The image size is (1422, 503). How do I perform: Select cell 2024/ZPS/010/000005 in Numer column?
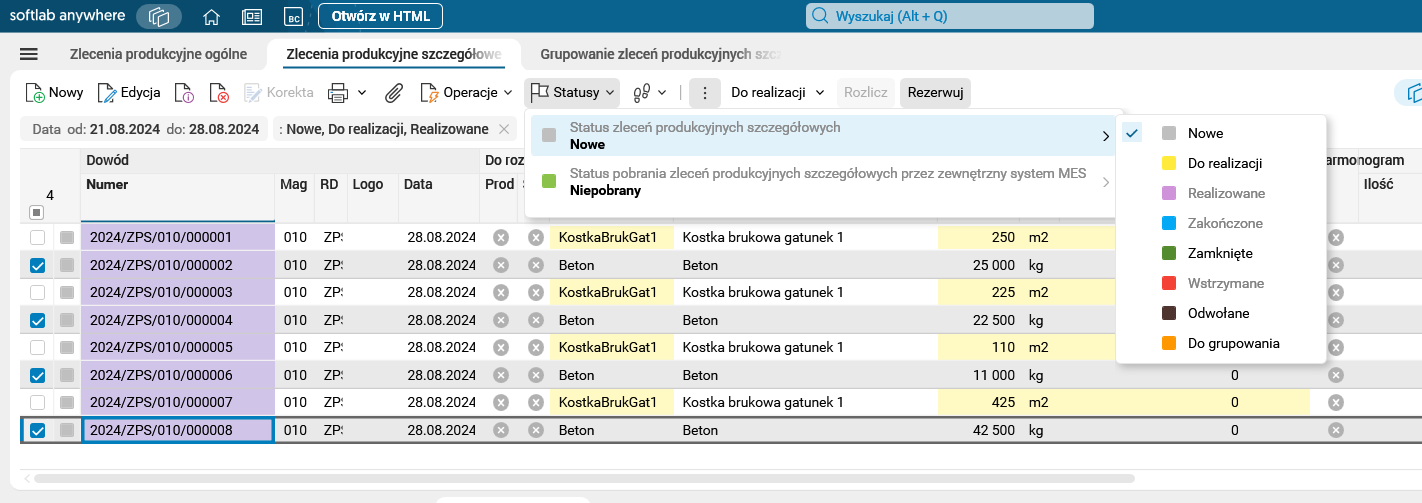coord(178,348)
